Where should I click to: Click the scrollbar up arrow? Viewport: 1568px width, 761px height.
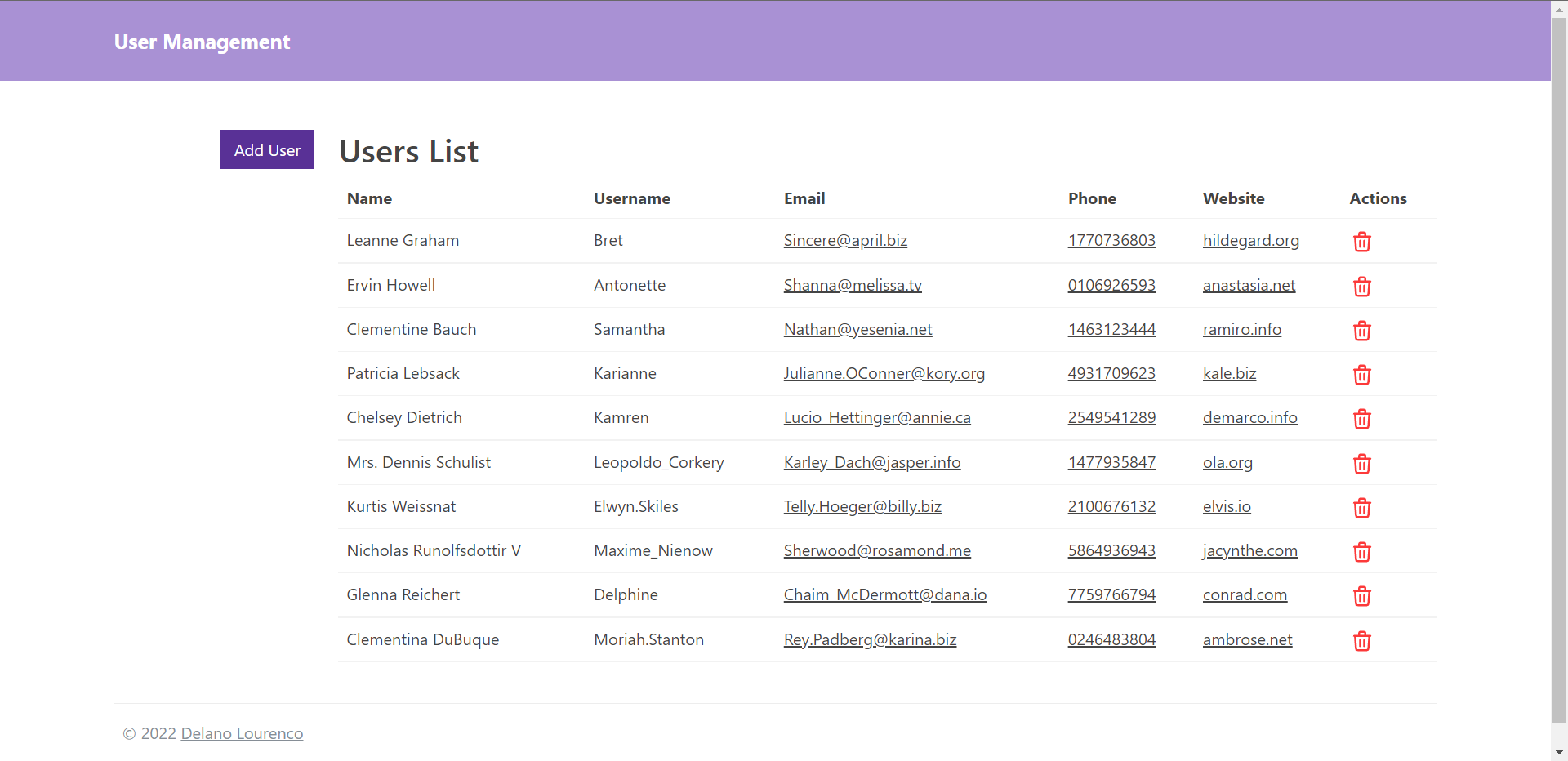pos(1559,8)
